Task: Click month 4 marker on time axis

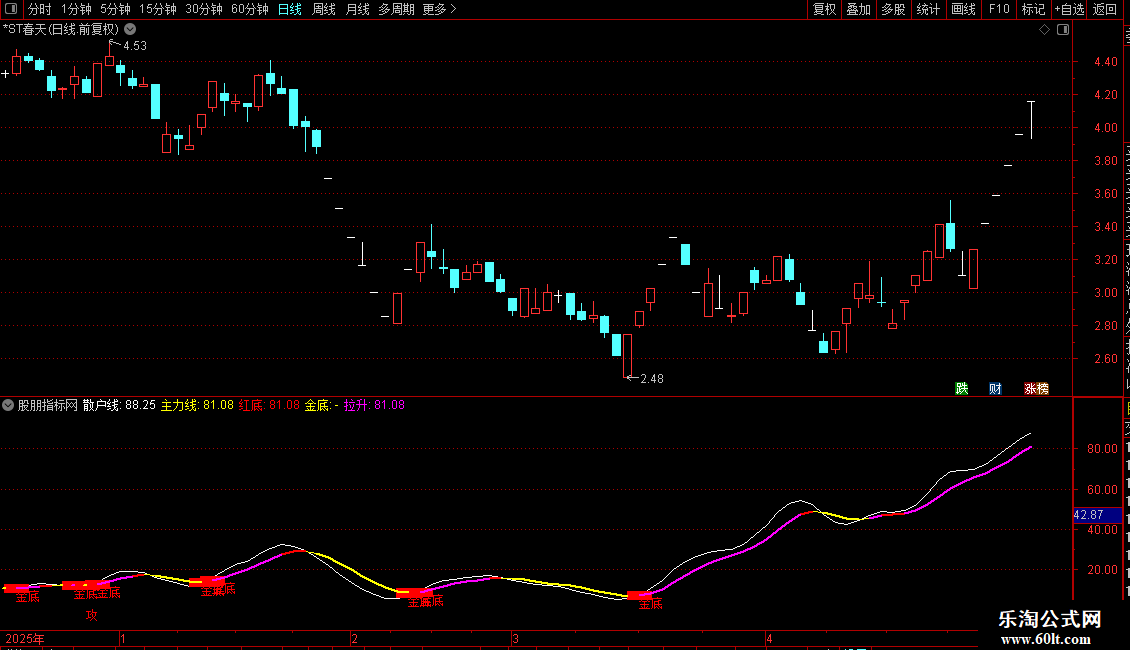Action: [769, 638]
